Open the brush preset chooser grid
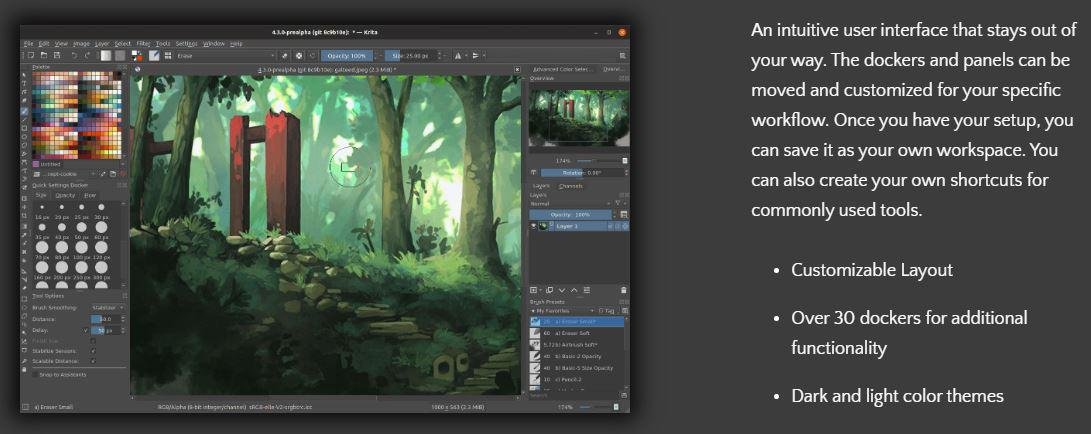Screen dimensions: 1091x434 click(x=168, y=55)
